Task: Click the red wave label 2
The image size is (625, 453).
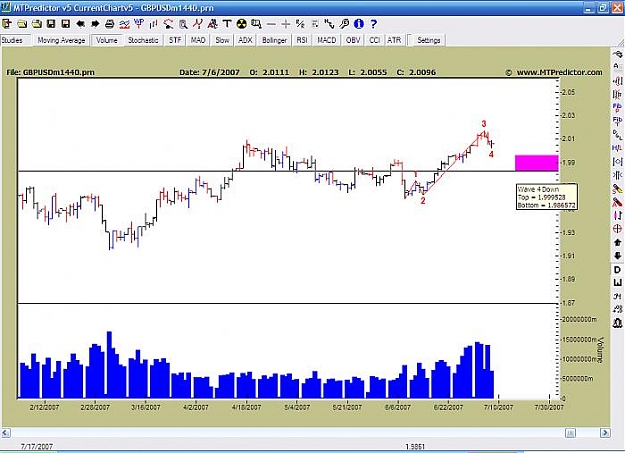Action: tap(423, 201)
